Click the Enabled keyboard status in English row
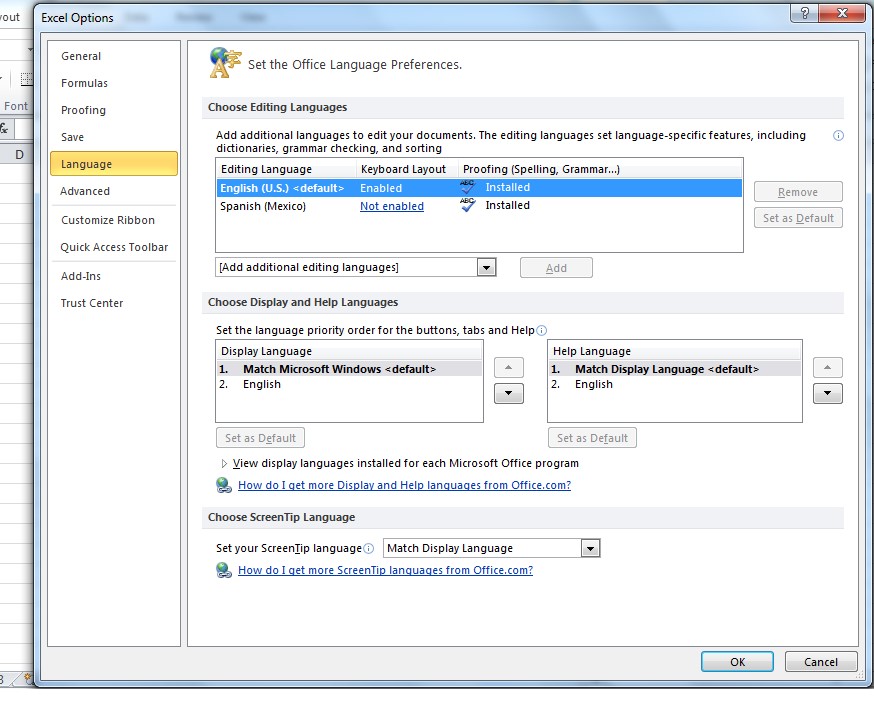Image resolution: width=874 pixels, height=712 pixels. point(381,188)
